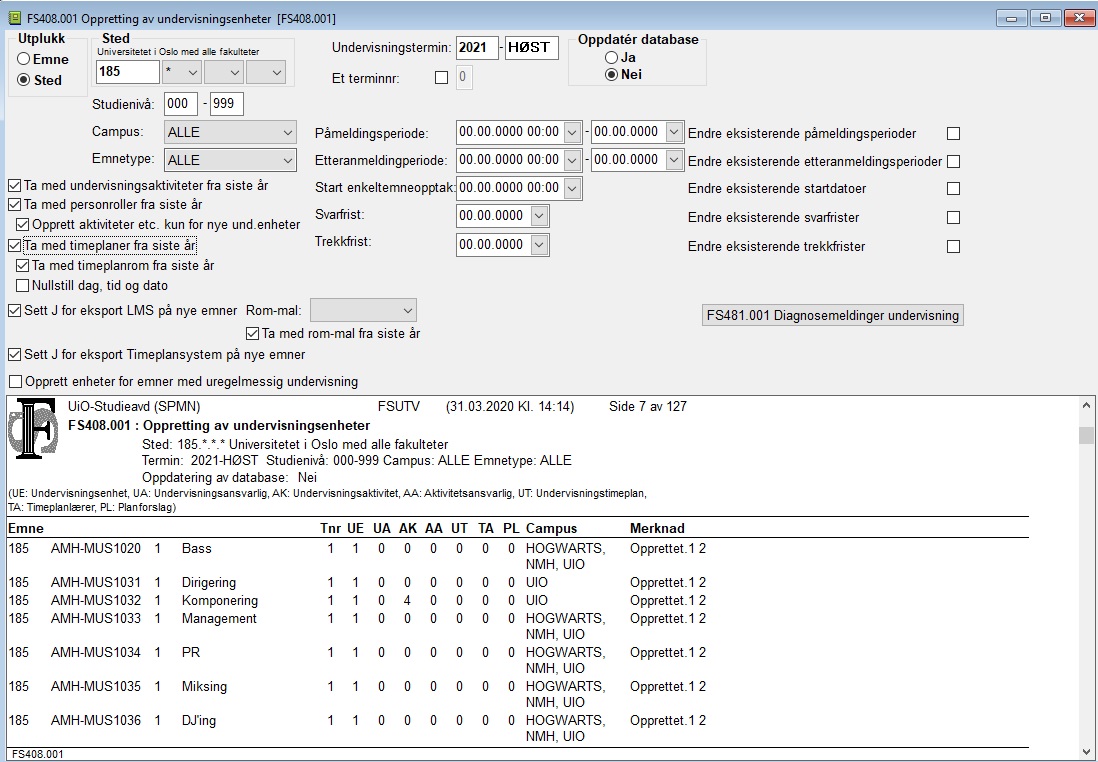Click the DJ'ing course name
The width and height of the screenshot is (1098, 762).
pyautogui.click(x=199, y=721)
